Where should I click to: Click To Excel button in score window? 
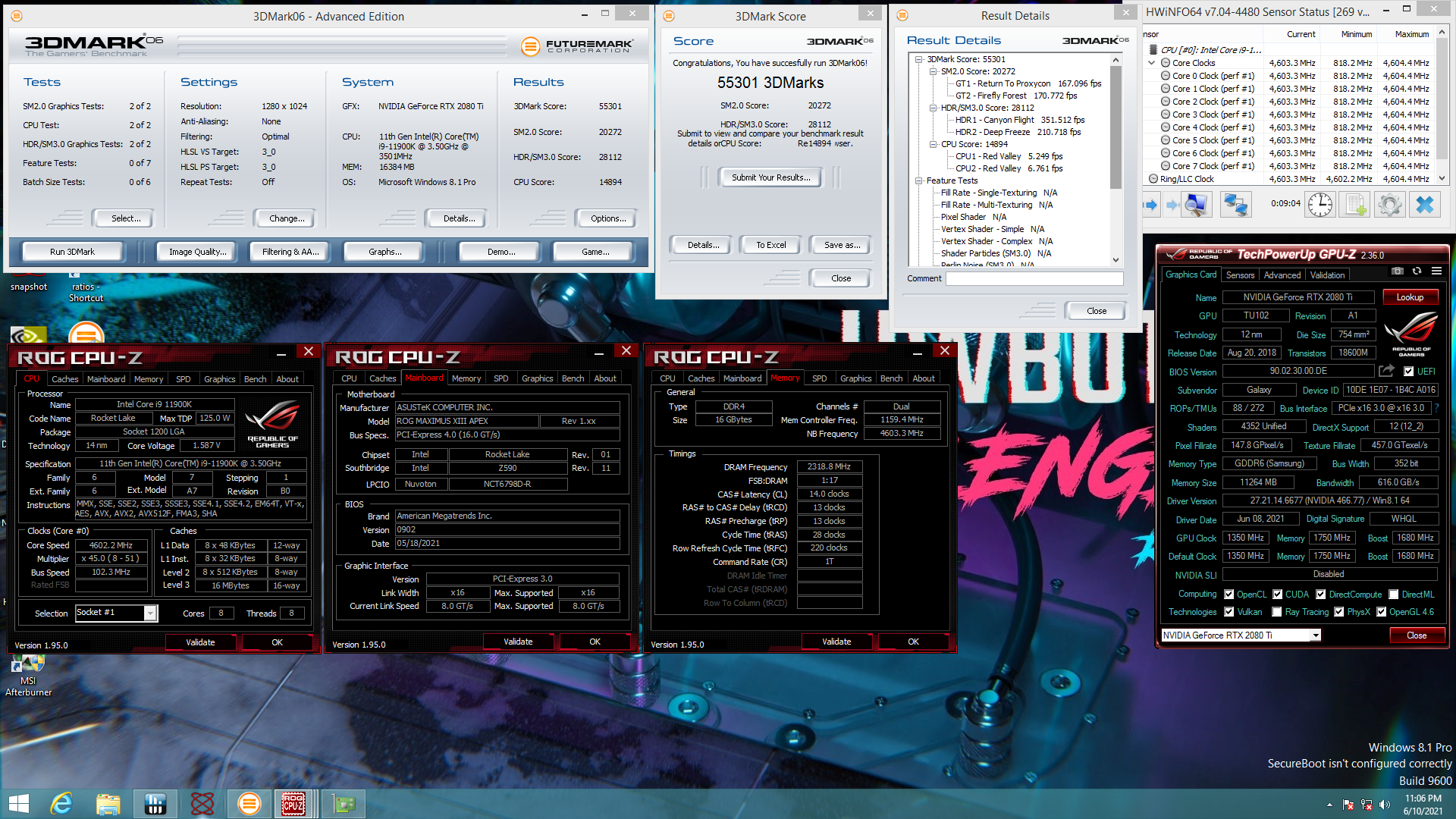pyautogui.click(x=770, y=245)
